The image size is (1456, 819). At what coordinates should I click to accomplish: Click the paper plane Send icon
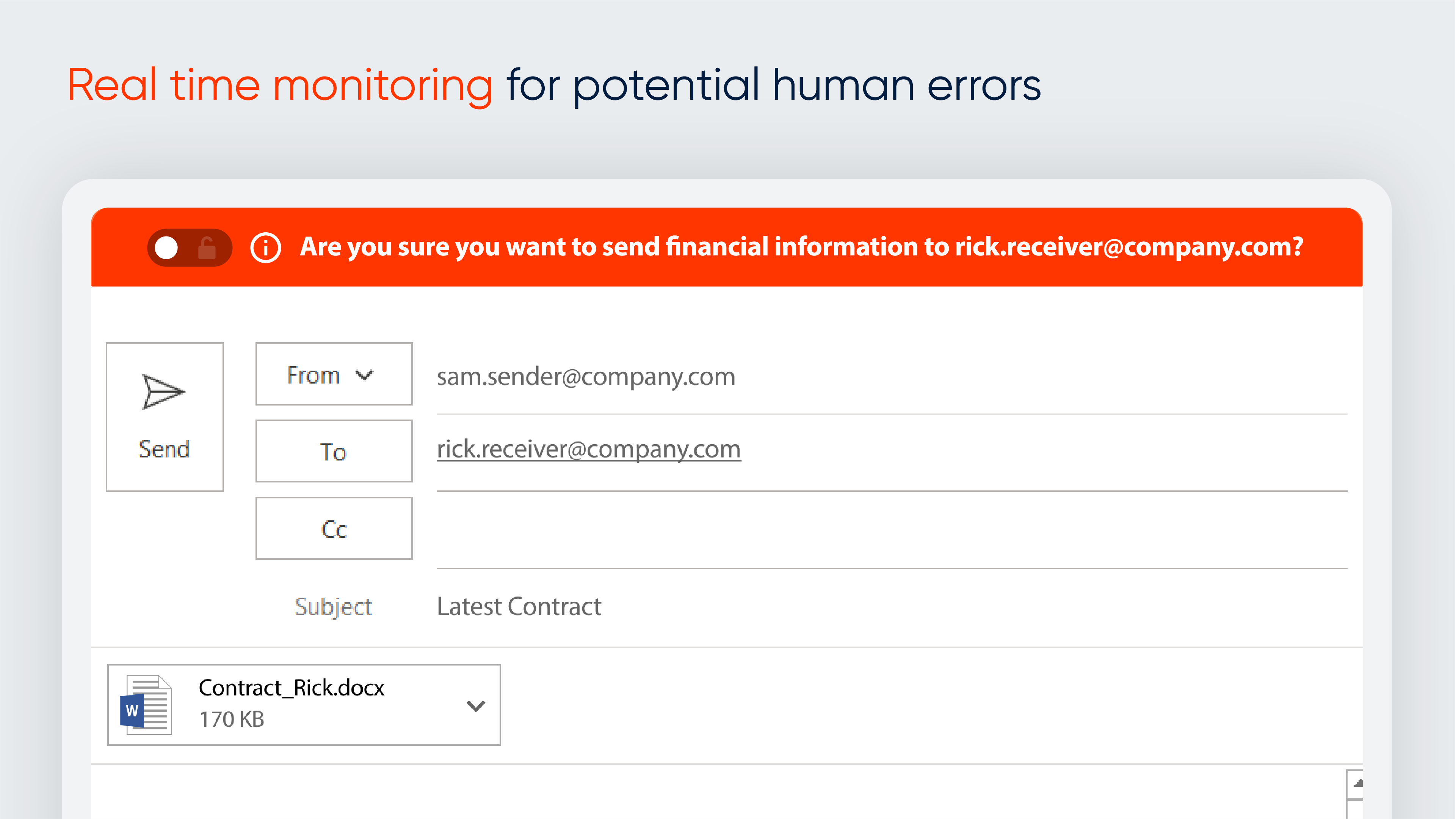pyautogui.click(x=163, y=391)
